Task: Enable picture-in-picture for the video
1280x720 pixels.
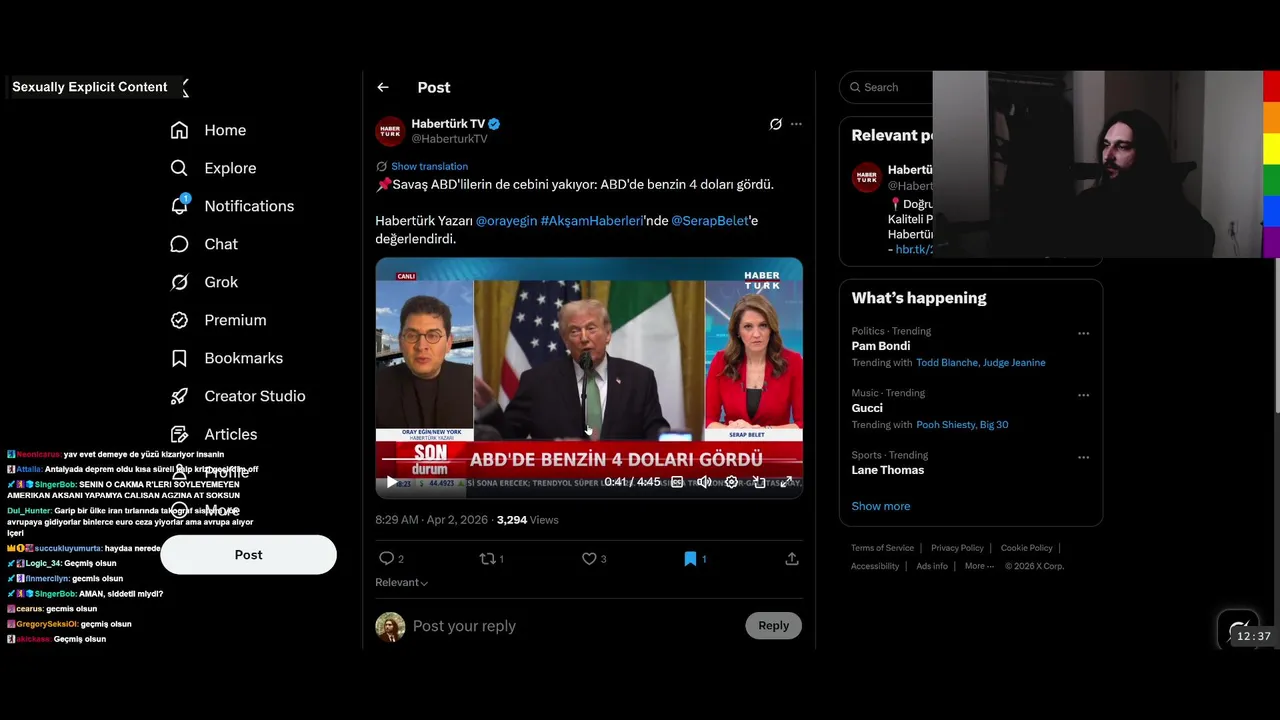Action: coord(759,482)
